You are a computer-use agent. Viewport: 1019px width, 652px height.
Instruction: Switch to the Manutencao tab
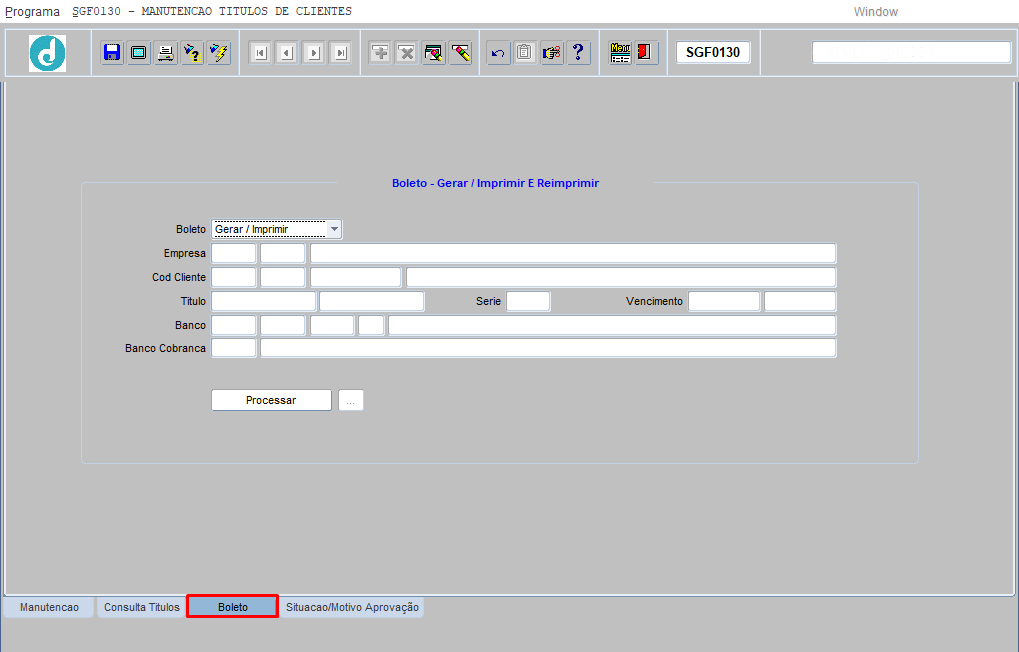[49, 607]
